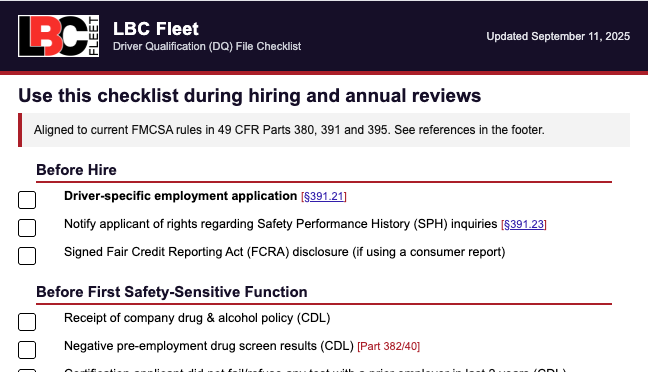Click 'Receipt of company drug & alcohol policy' text
This screenshot has width=648, height=372.
[x=197, y=318]
